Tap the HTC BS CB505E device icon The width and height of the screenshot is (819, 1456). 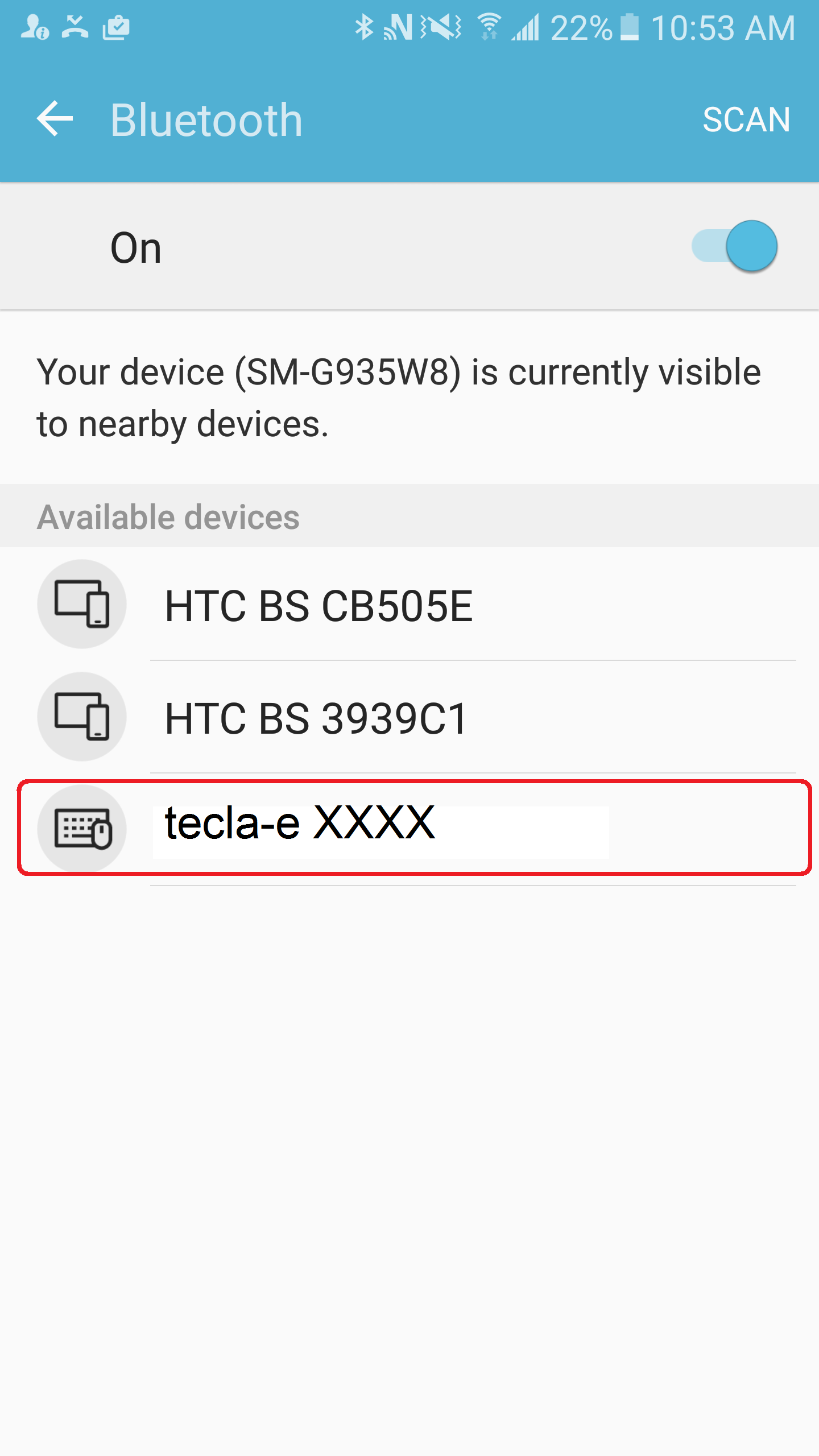tap(82, 604)
